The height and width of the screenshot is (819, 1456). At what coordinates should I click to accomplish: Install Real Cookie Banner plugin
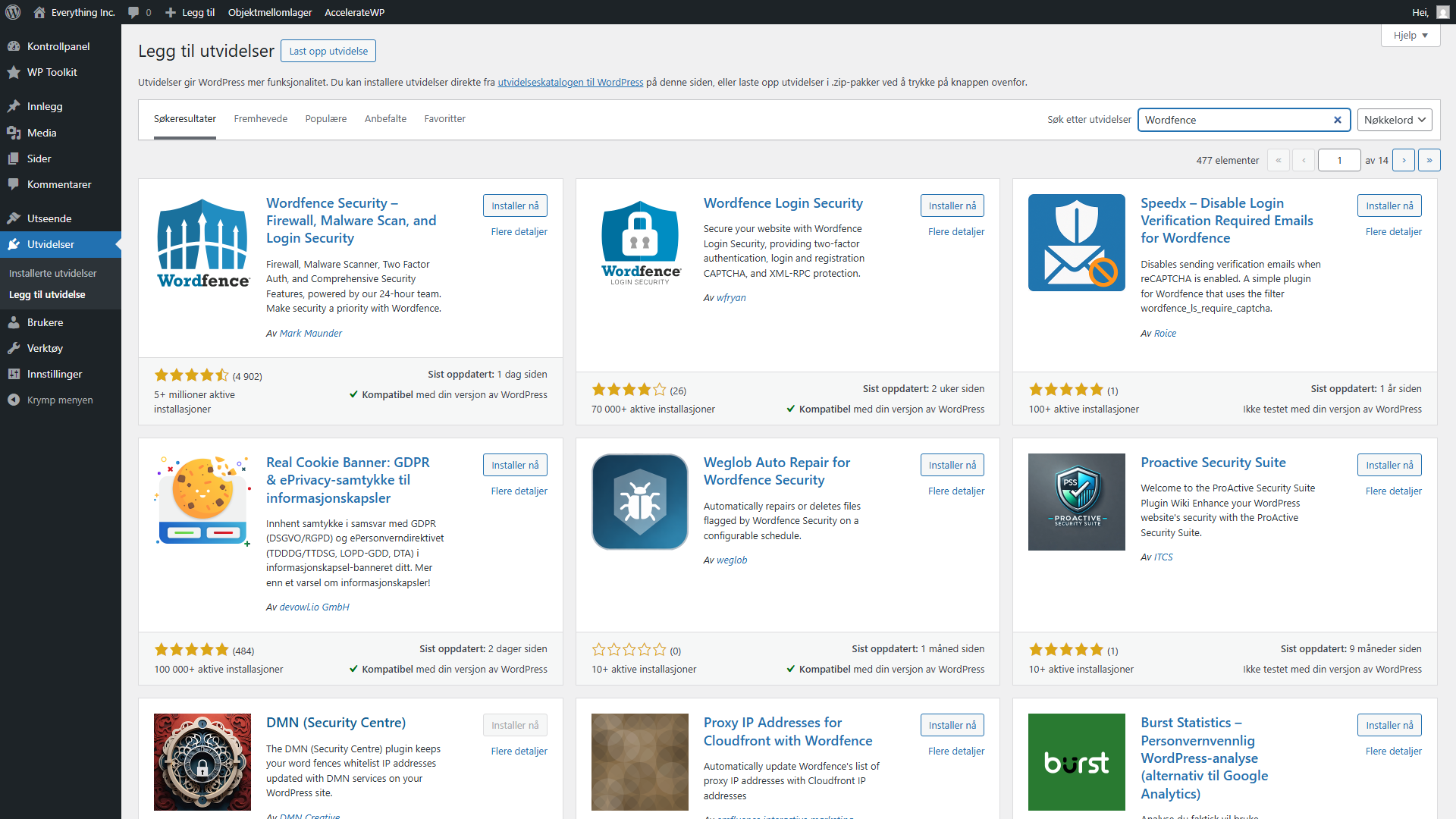(515, 465)
